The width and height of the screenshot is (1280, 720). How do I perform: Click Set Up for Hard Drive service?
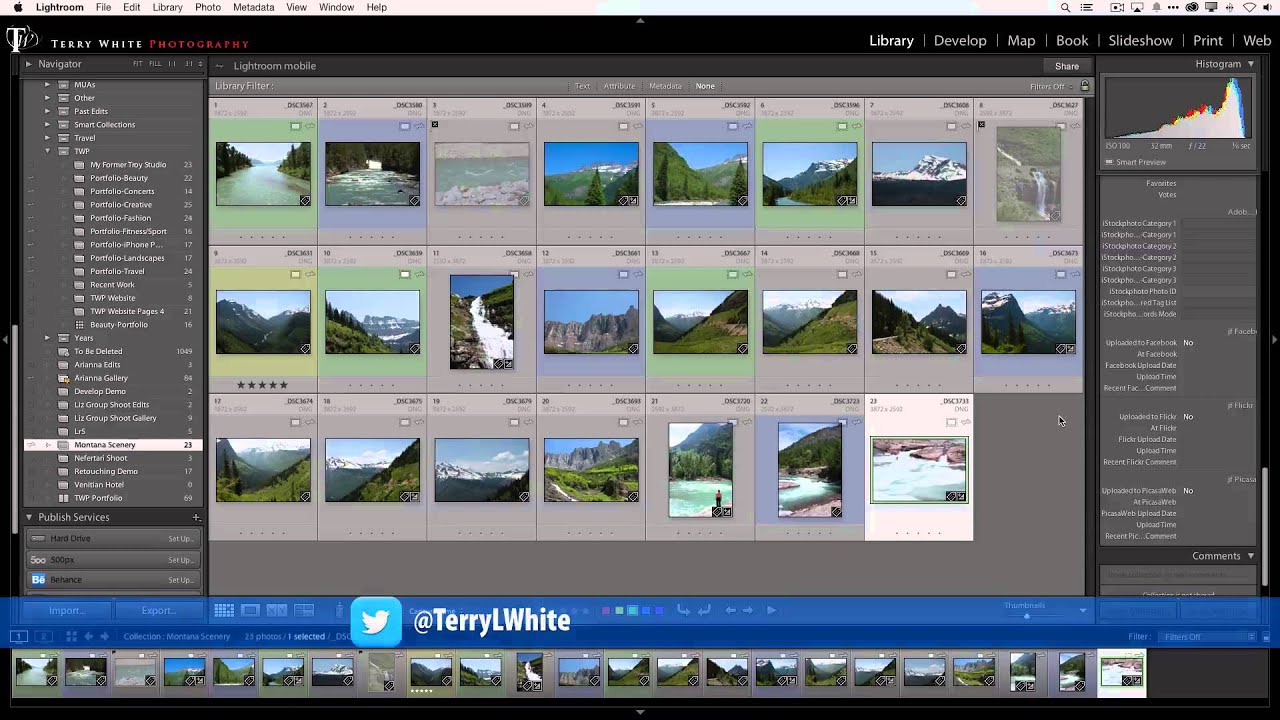coord(181,539)
